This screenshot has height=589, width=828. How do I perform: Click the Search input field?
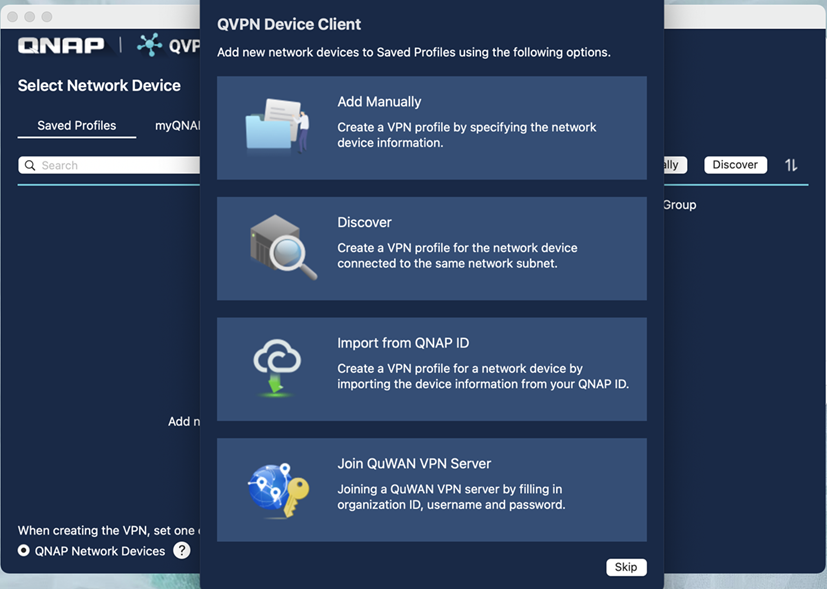coord(109,165)
